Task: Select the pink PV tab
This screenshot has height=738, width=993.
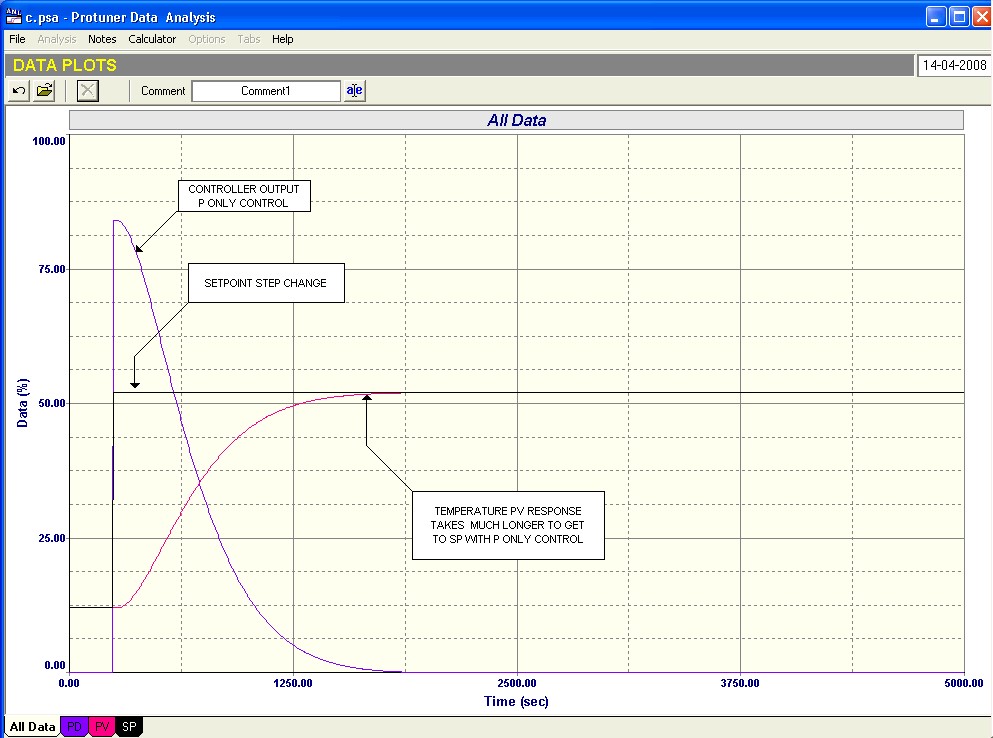Action: tap(103, 727)
